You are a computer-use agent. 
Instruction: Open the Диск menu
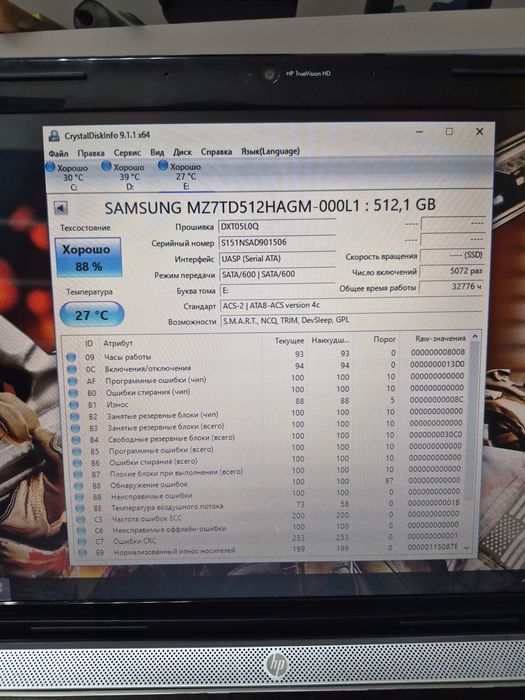(x=182, y=152)
